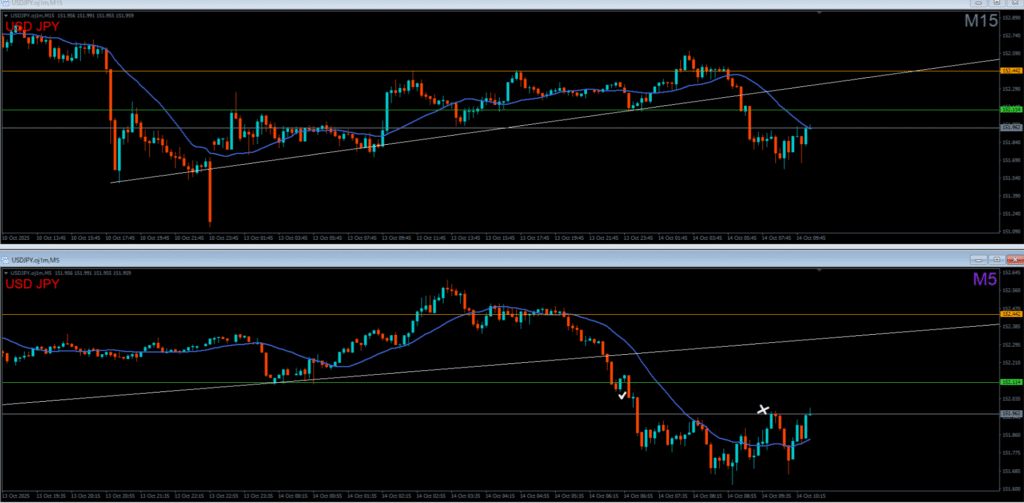Restore the M5 chart window size

[x=997, y=259]
